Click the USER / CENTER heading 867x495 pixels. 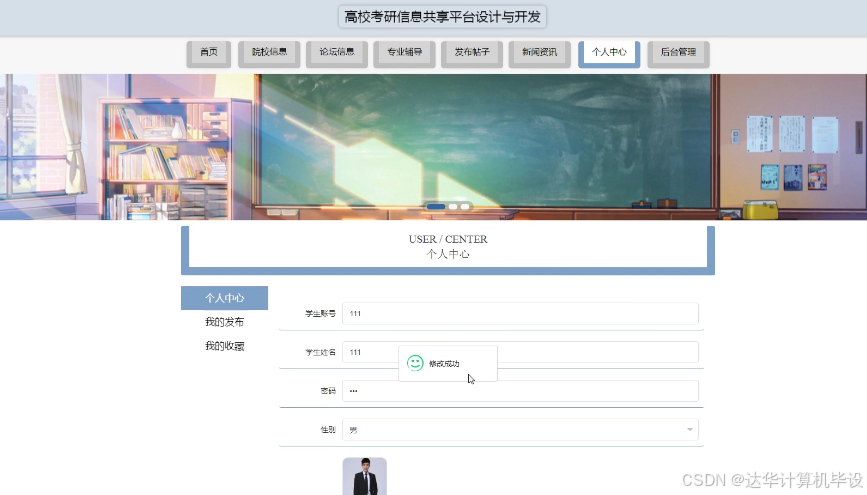448,239
